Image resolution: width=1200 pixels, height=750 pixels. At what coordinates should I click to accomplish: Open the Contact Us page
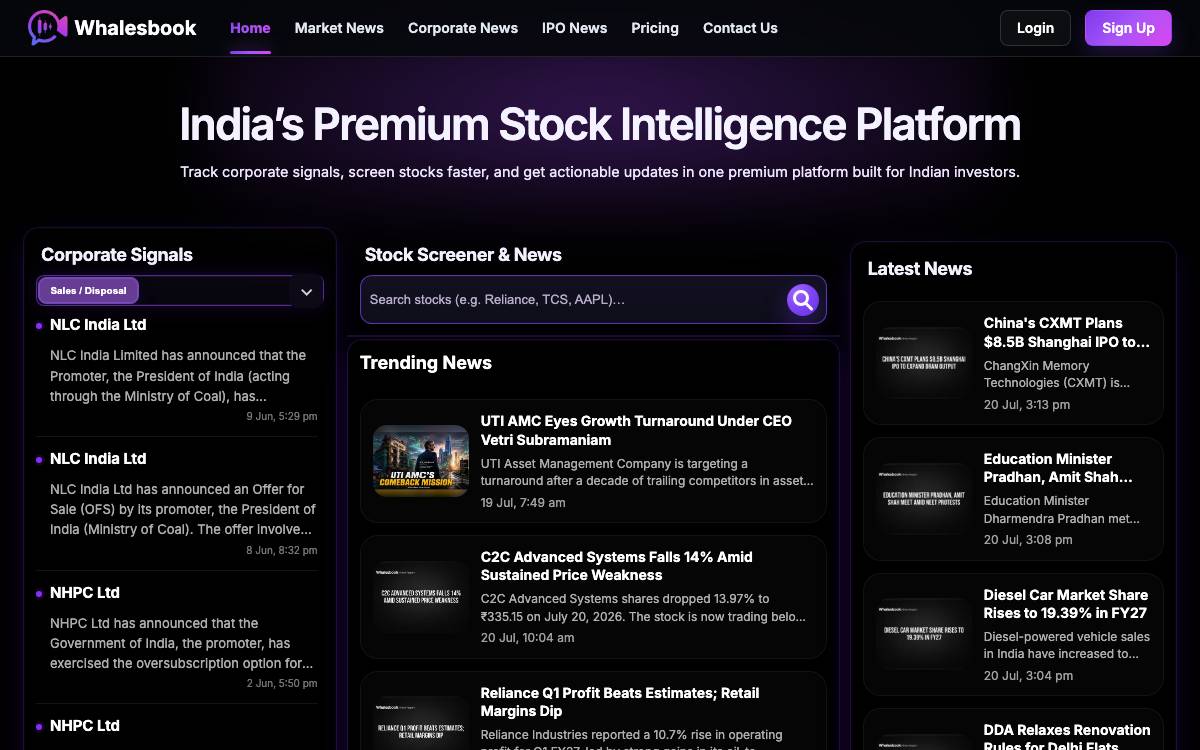[740, 28]
